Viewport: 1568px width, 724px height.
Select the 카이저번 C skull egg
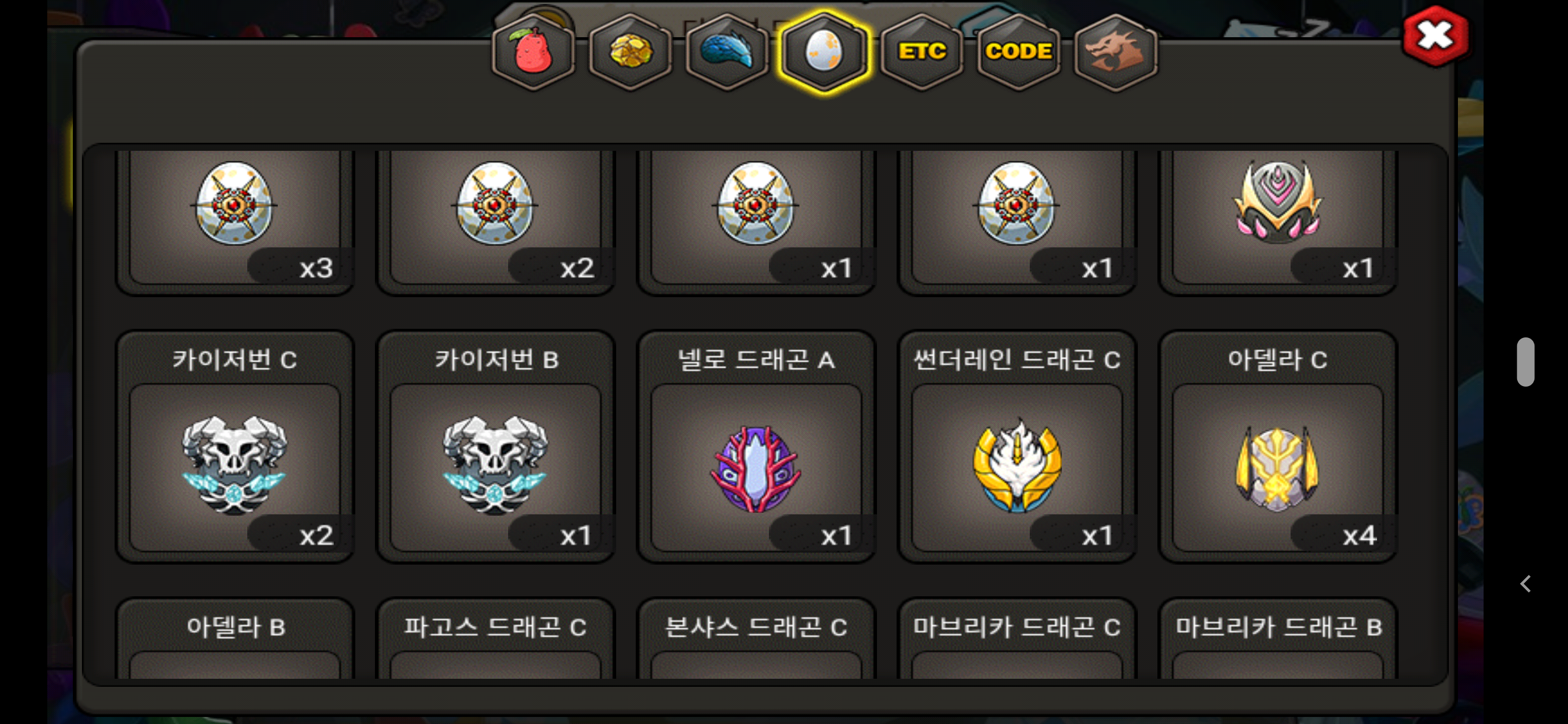click(x=235, y=447)
